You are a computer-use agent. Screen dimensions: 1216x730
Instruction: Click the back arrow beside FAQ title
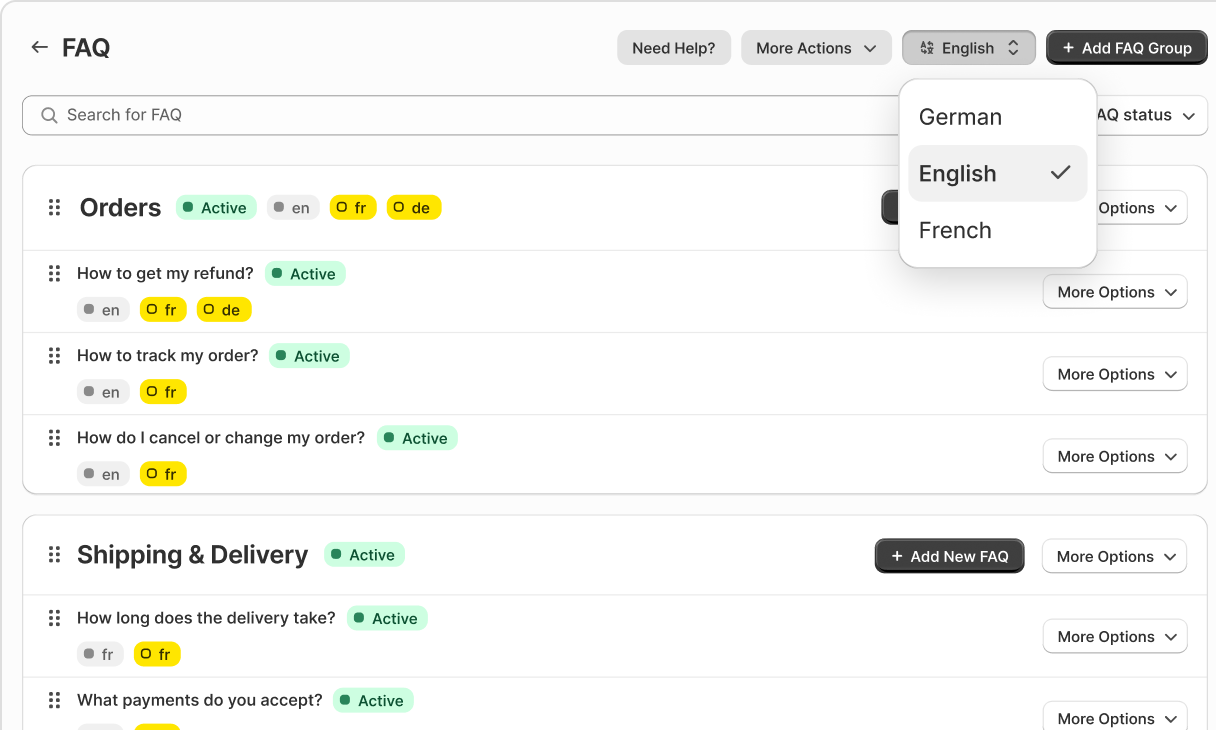[39, 47]
